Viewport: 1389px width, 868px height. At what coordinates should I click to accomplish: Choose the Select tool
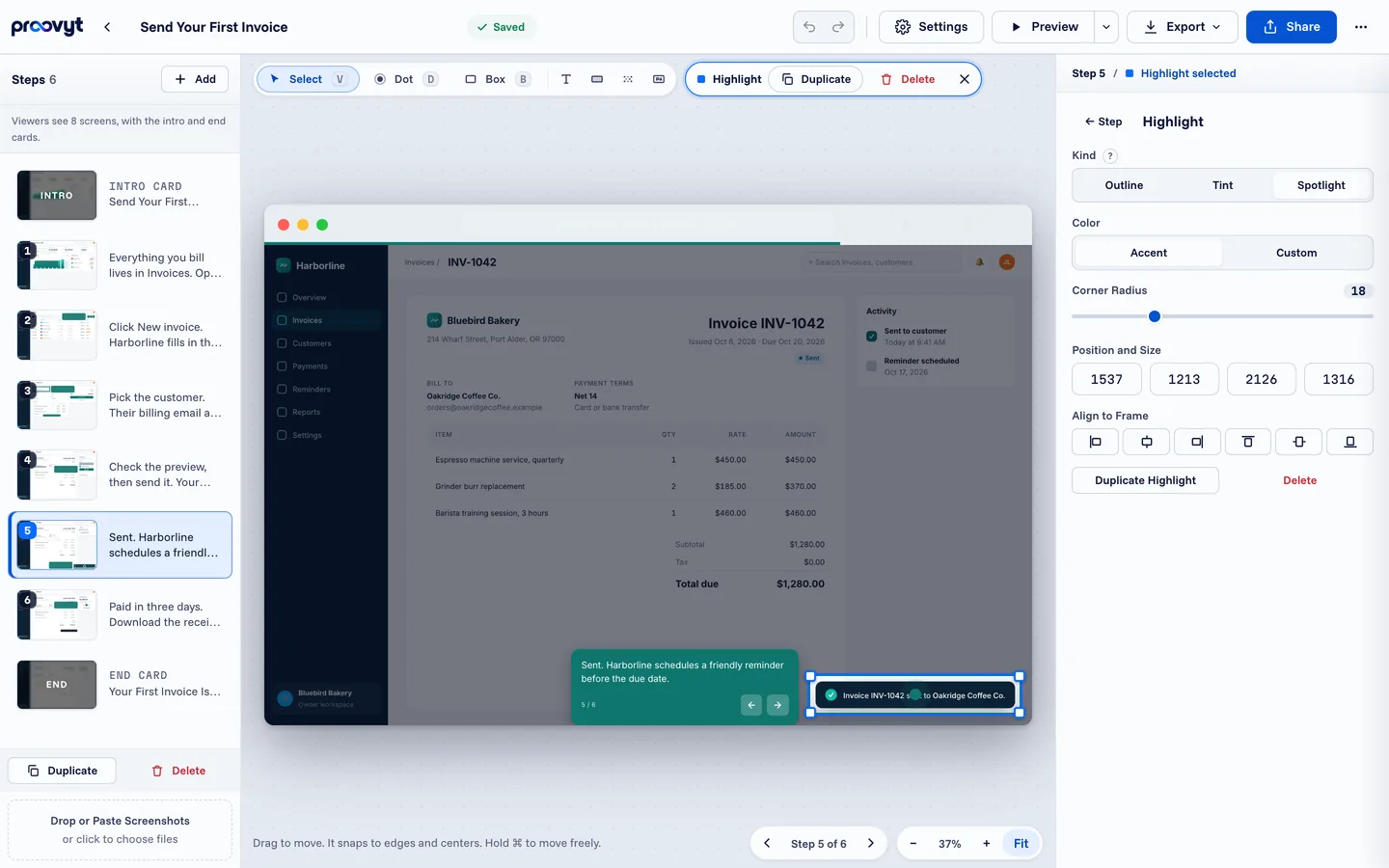tap(308, 79)
